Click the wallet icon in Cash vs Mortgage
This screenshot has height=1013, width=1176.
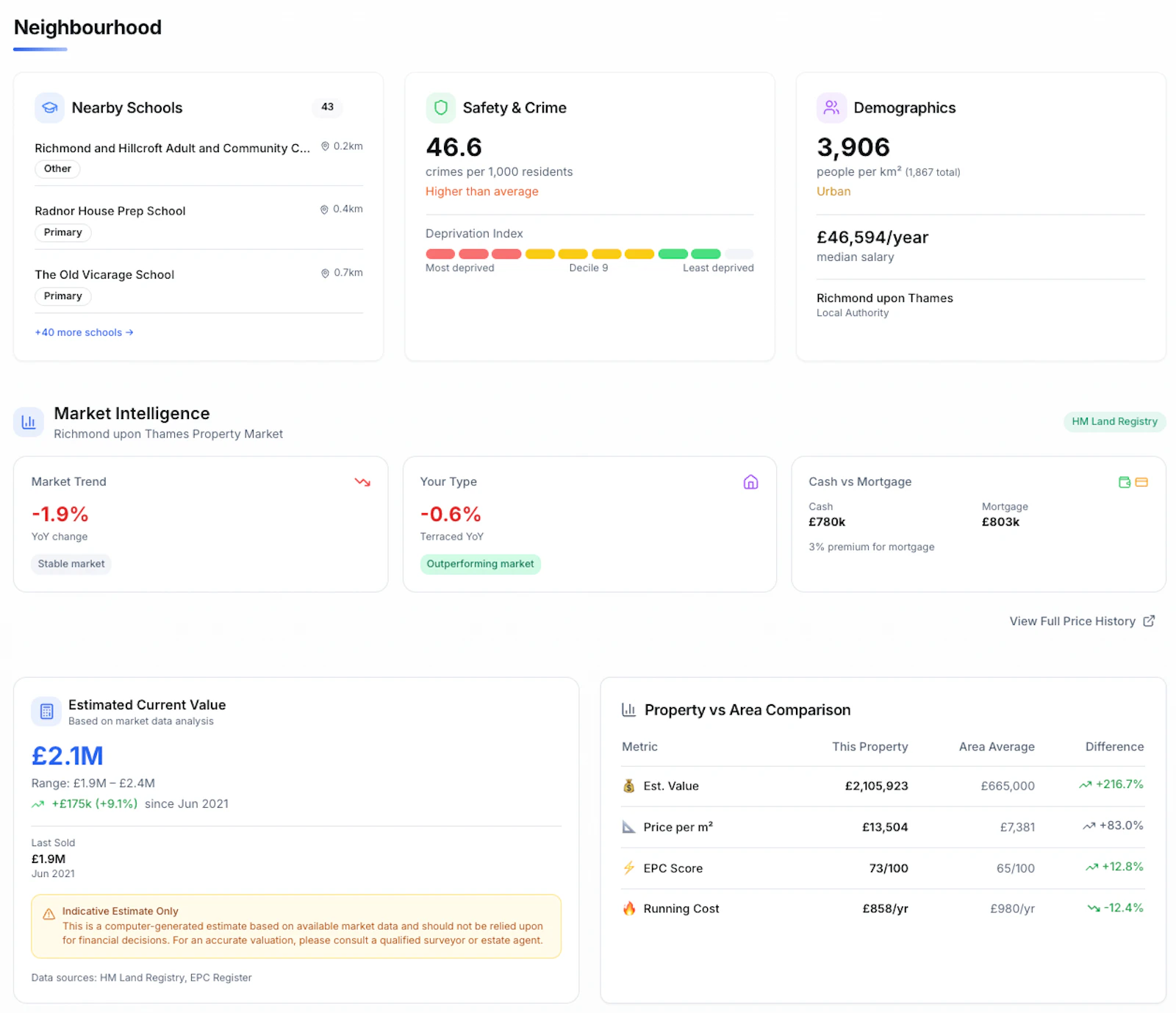point(1124,482)
